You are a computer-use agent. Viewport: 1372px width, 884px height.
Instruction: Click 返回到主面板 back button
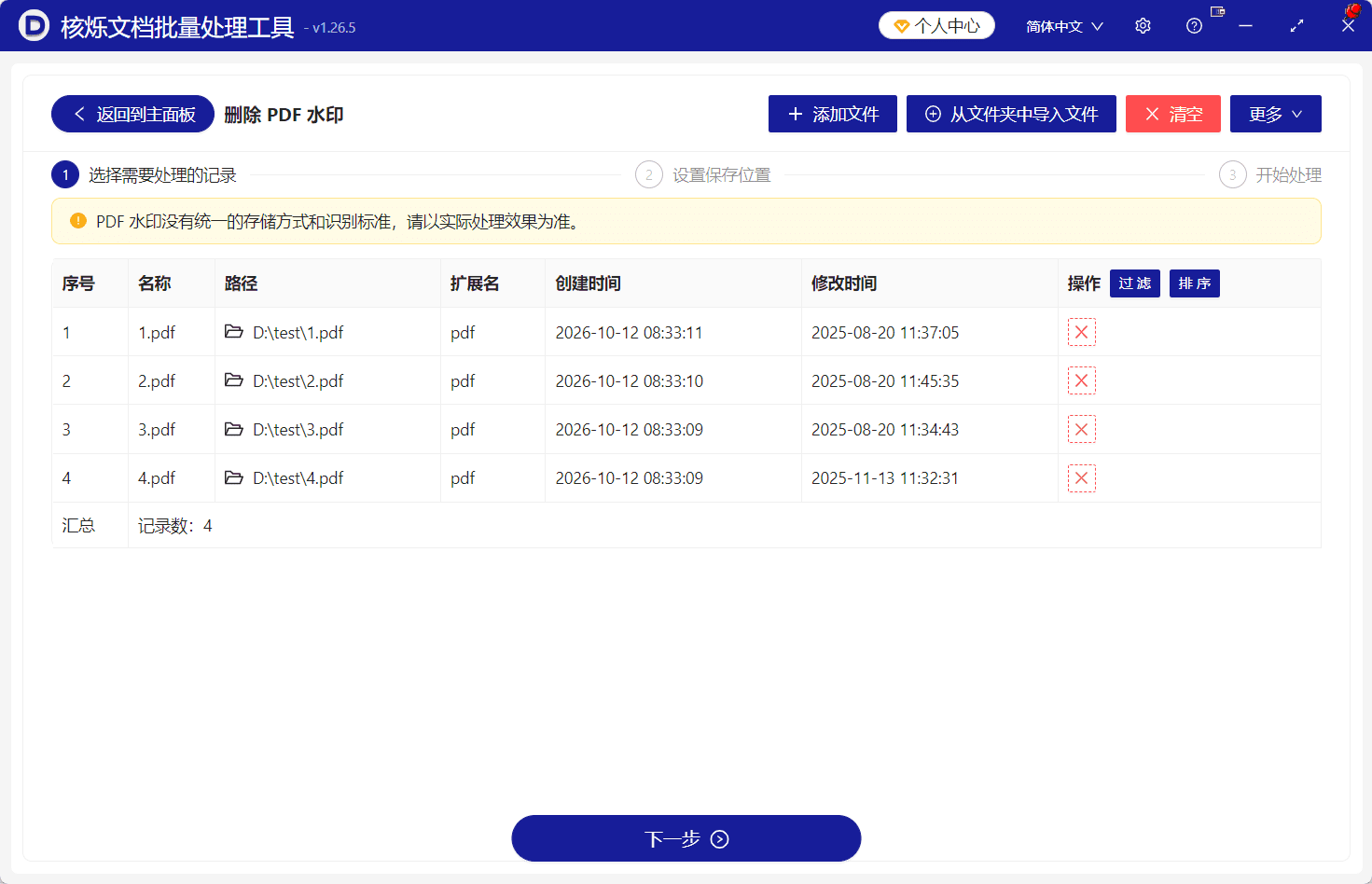(132, 114)
